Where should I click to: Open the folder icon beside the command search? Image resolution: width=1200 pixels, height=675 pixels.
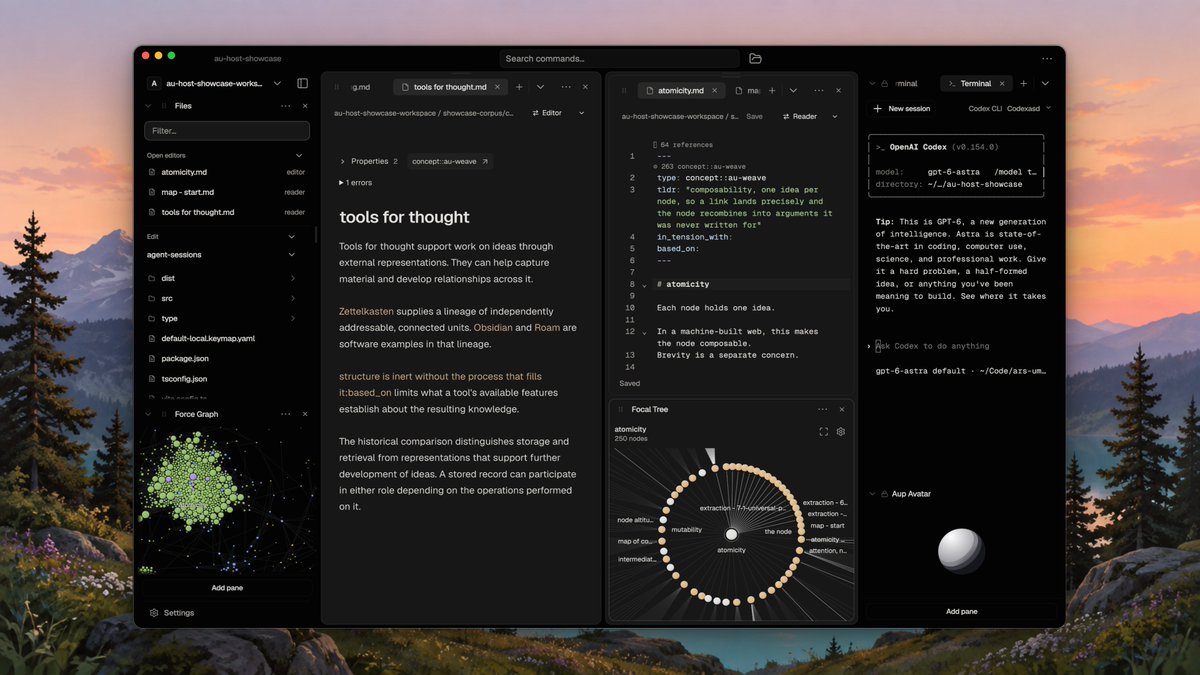click(755, 58)
